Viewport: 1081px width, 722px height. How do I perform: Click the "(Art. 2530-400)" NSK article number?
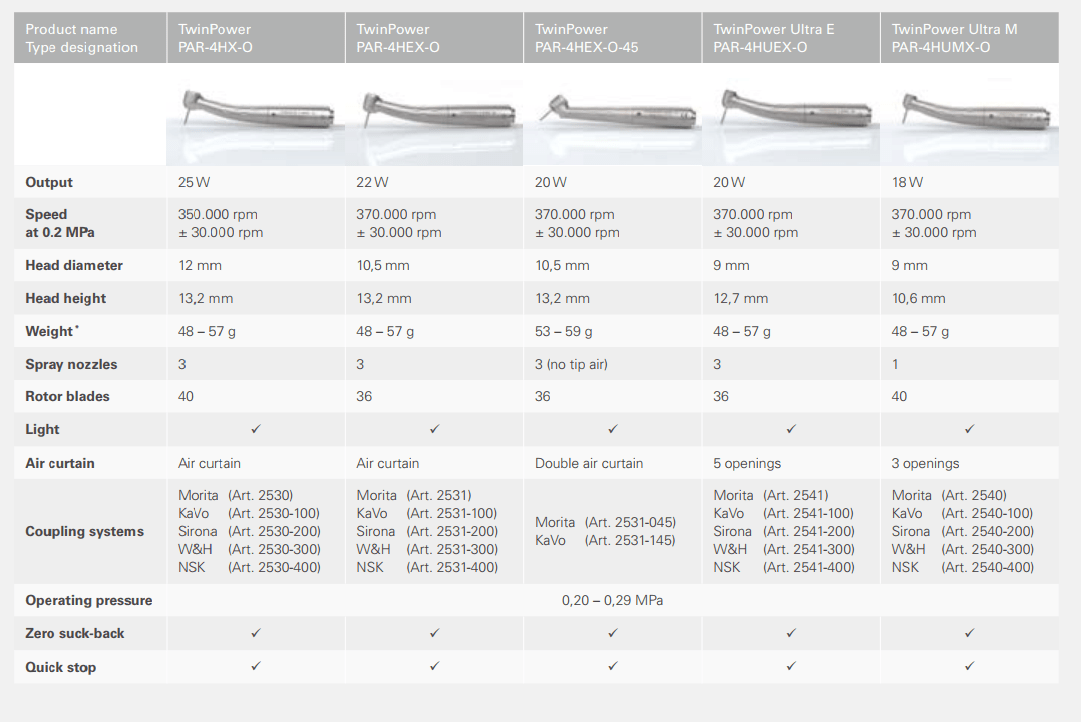coord(274,568)
